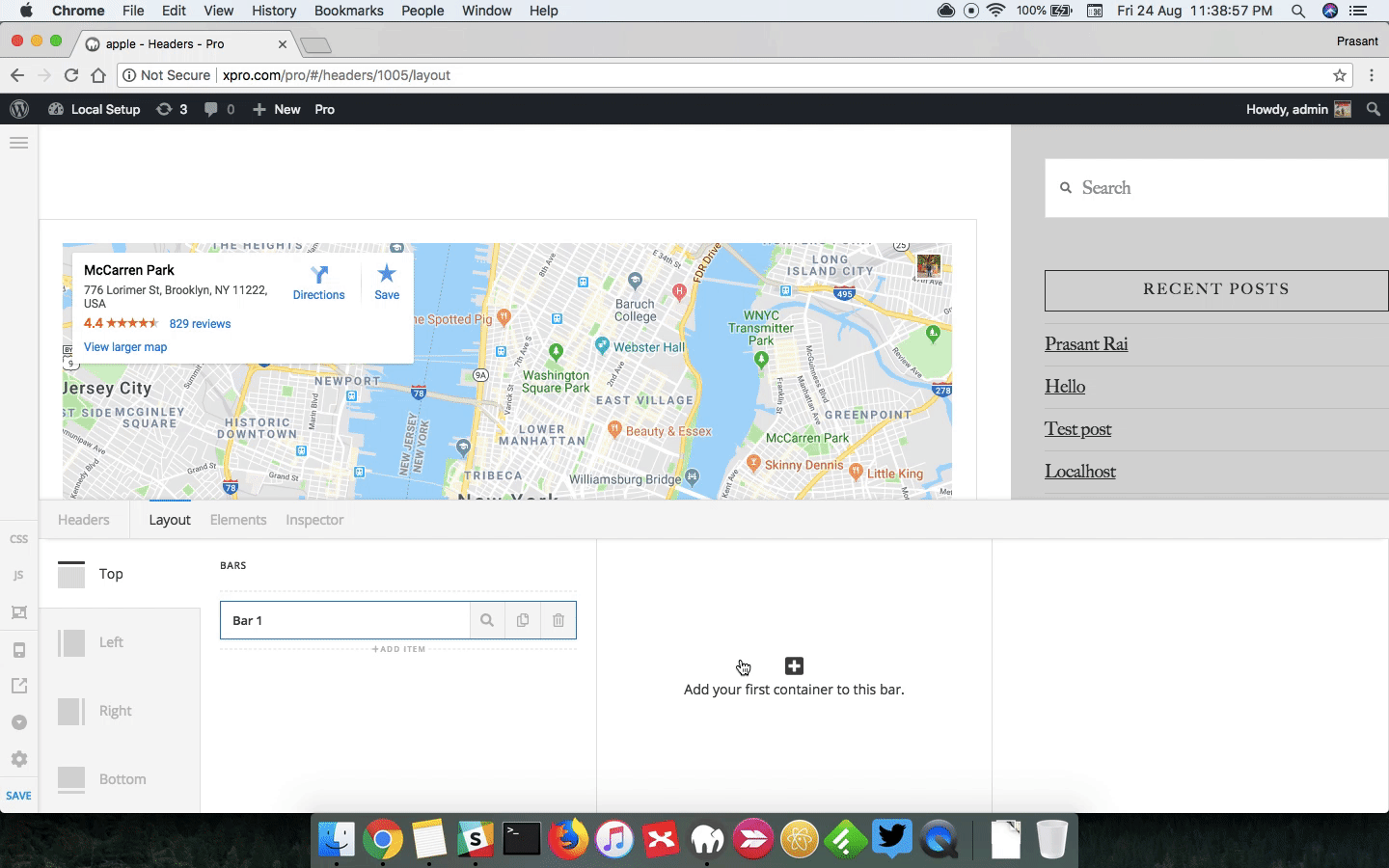Open the CSS editor in left sidebar
1389x868 pixels.
[x=18, y=539]
